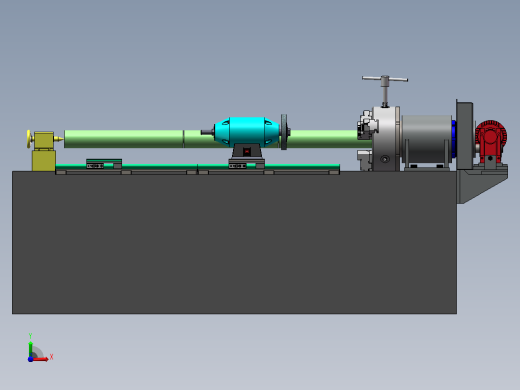
Task: Select the grinder pedestal with red switch
Action: (247, 152)
